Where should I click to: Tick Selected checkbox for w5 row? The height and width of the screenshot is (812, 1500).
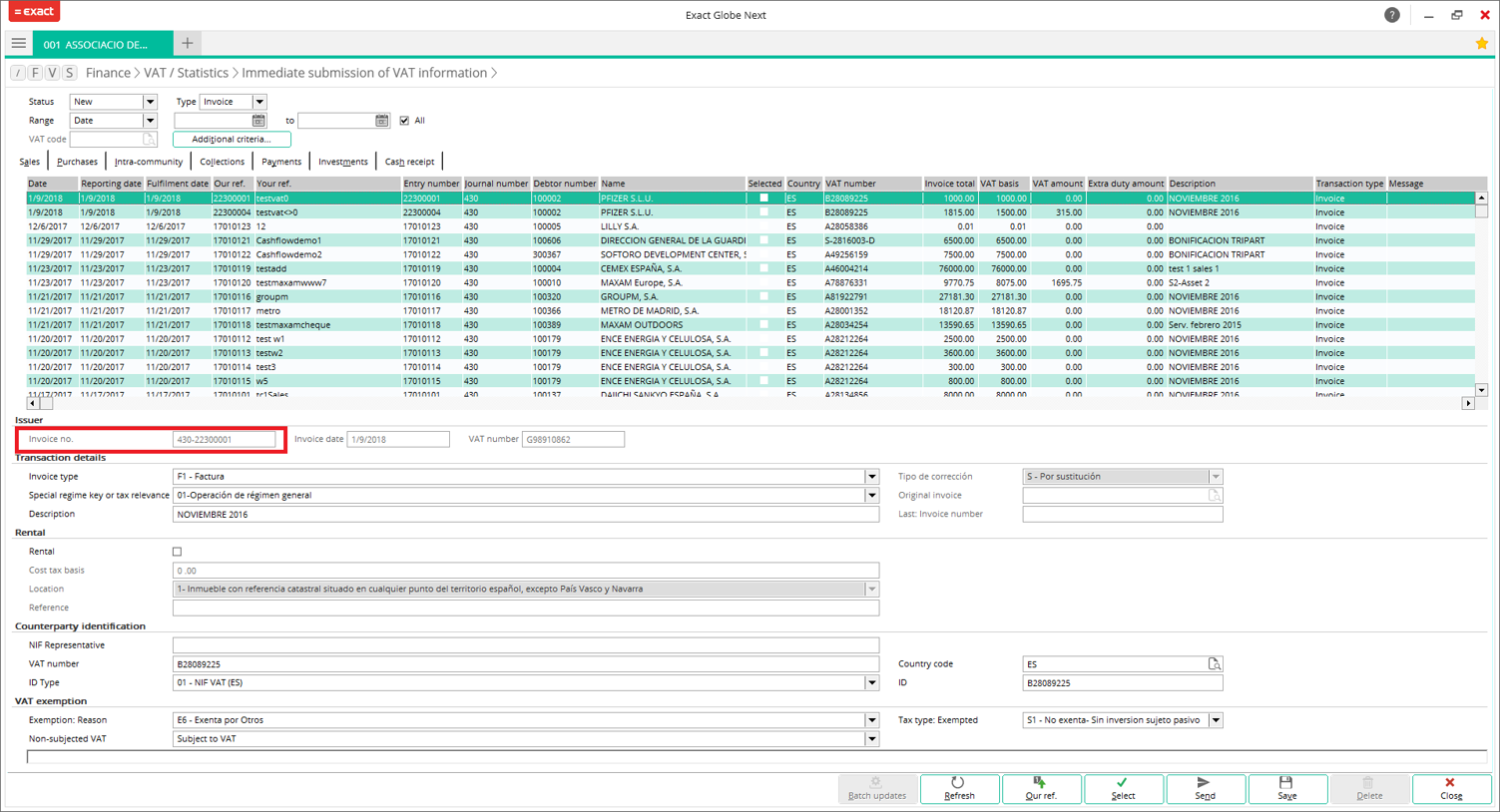764,381
